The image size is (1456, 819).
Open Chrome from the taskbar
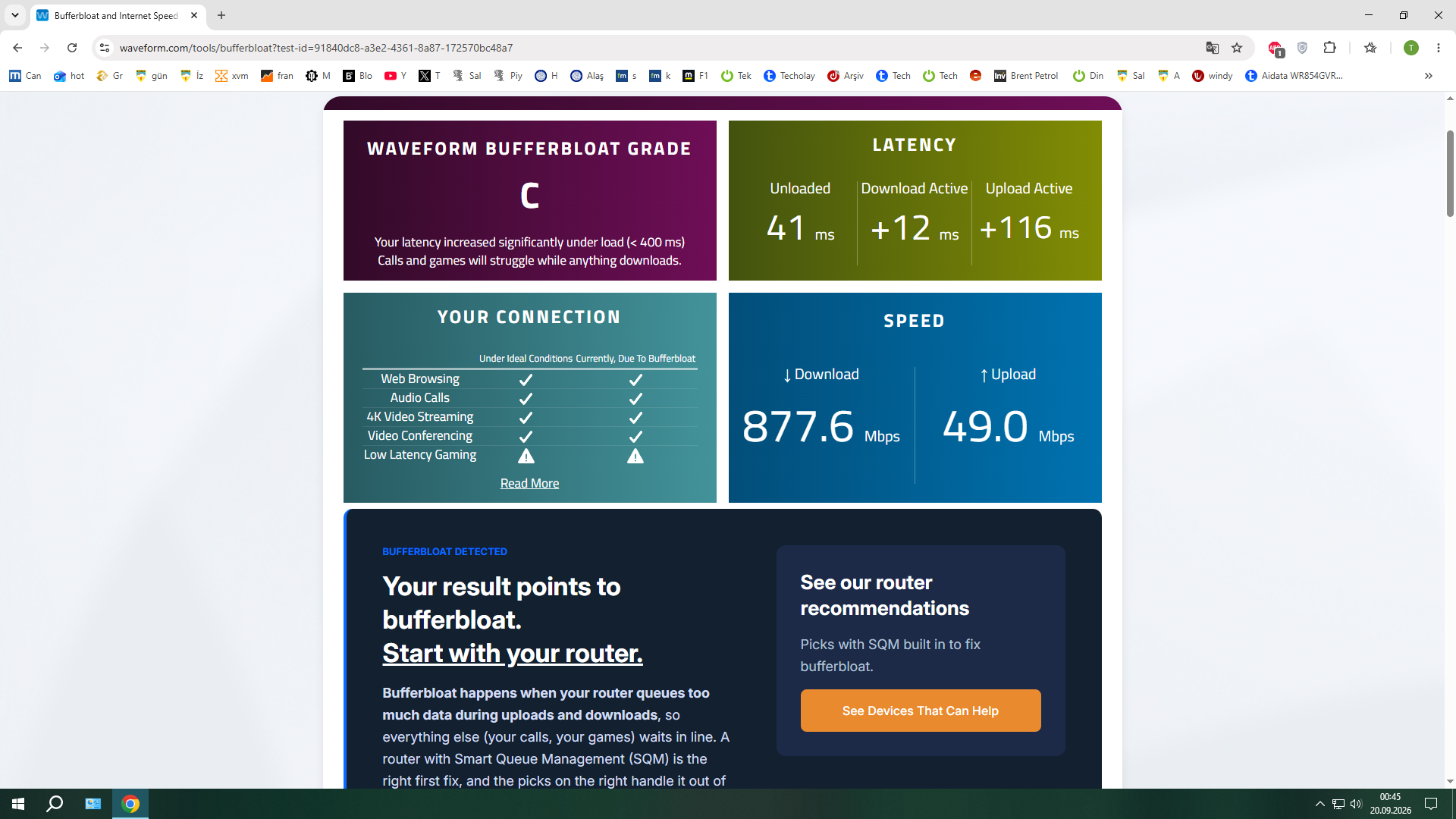click(x=130, y=804)
